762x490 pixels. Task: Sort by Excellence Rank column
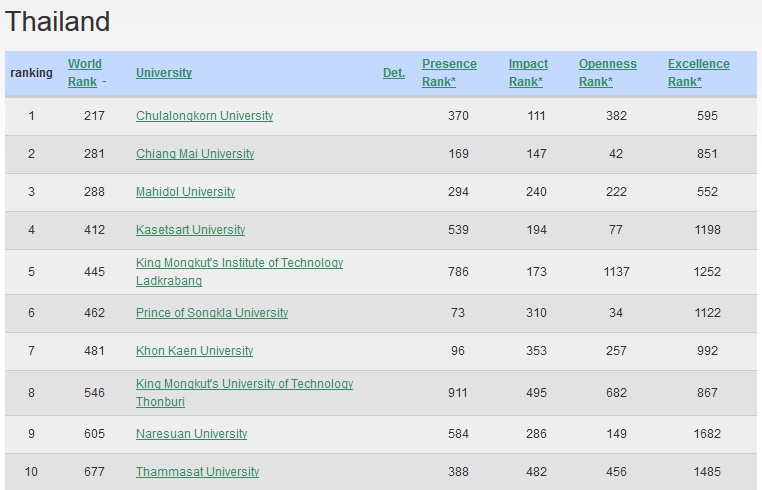(698, 72)
